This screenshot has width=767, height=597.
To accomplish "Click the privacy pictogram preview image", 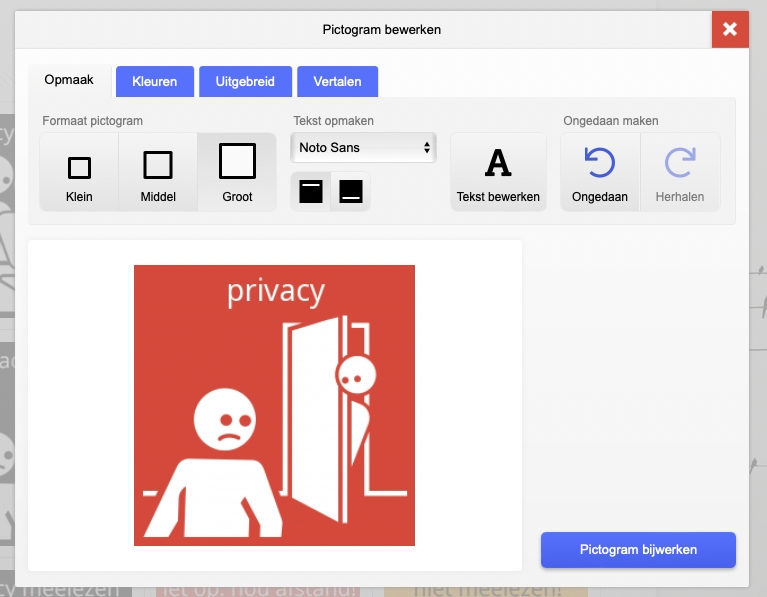I will (274, 405).
